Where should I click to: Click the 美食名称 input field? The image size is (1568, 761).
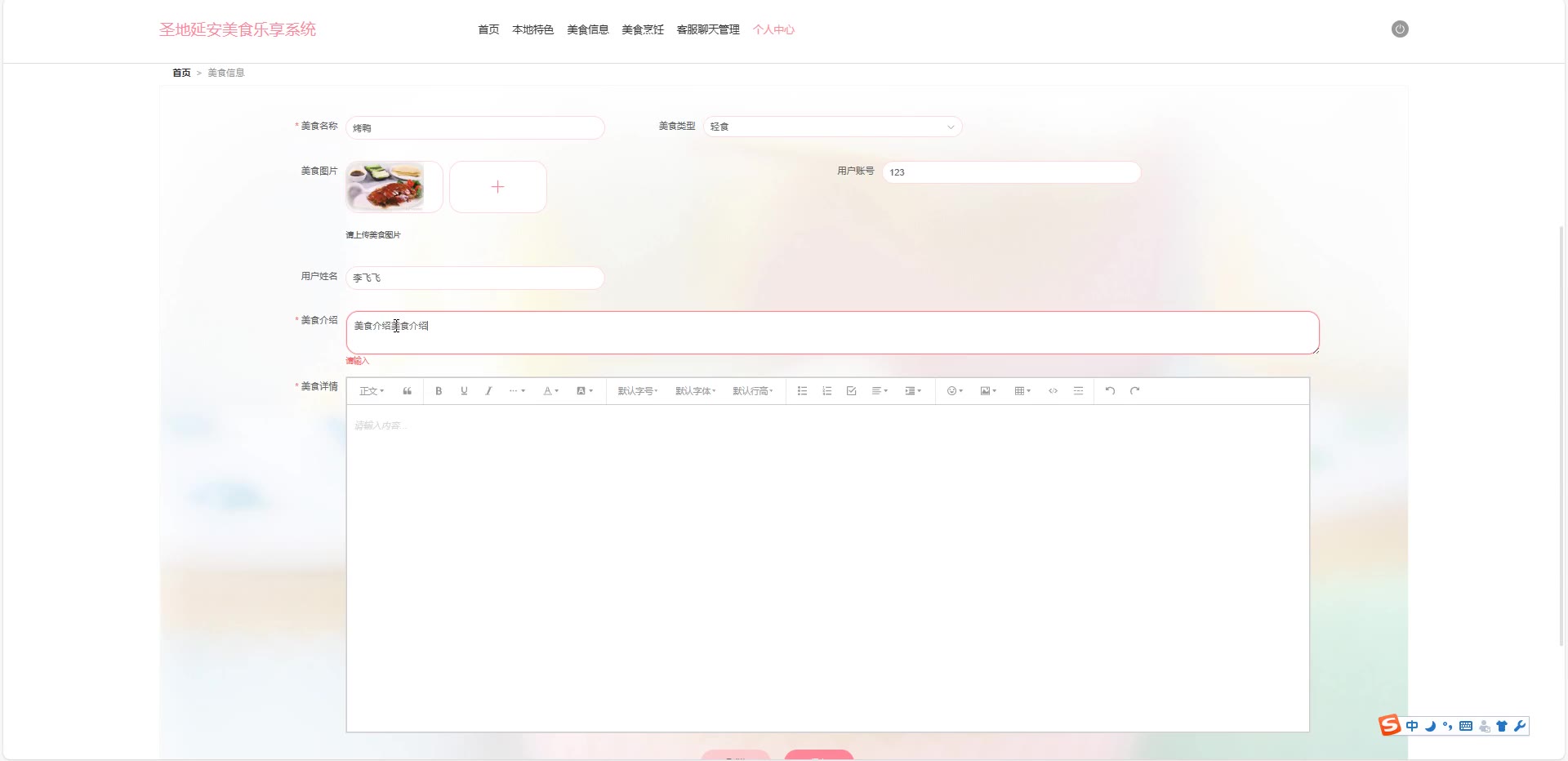(475, 128)
